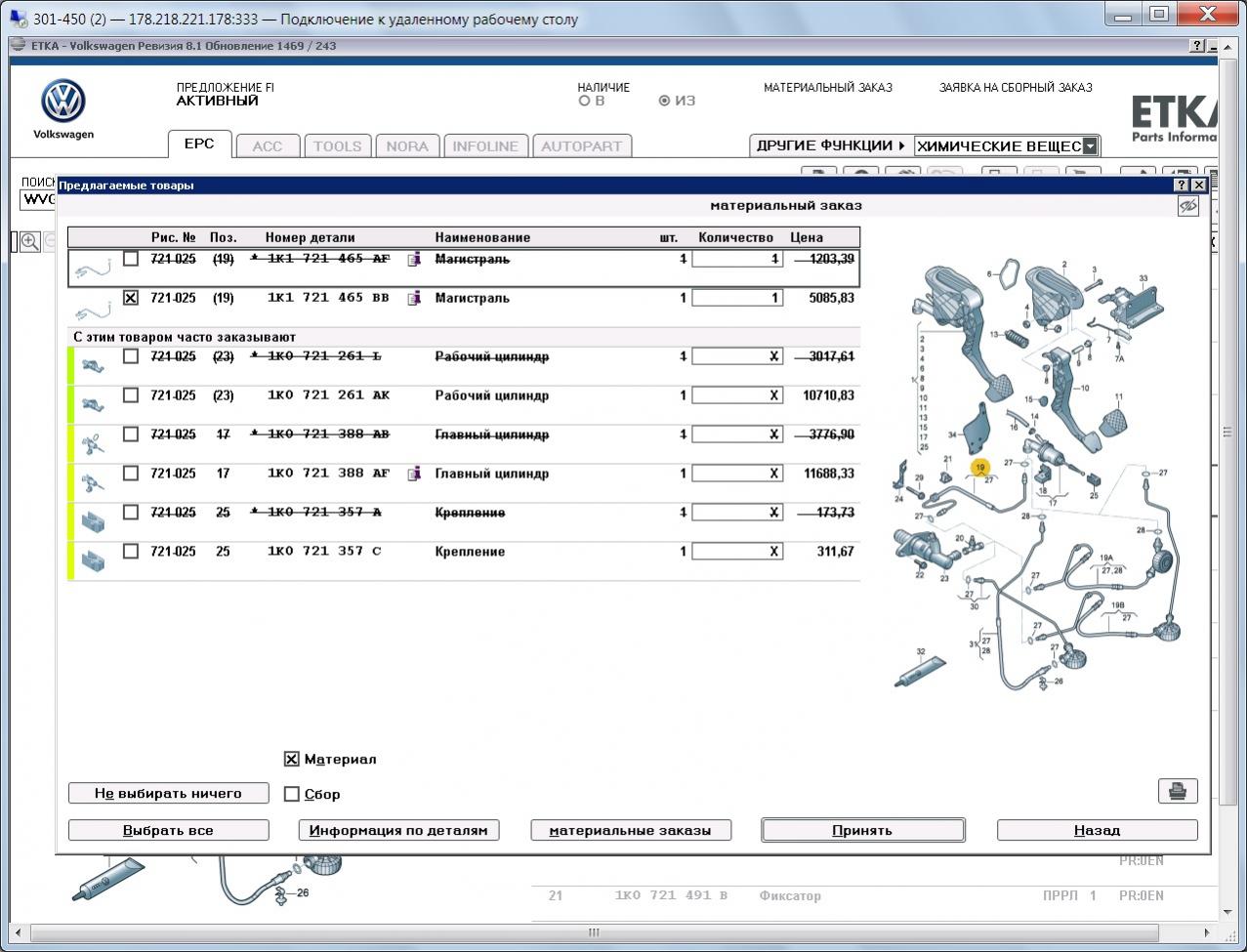This screenshot has height=952, width=1247.
Task: Open info icon for 1K1 721 465 BB
Action: [414, 298]
